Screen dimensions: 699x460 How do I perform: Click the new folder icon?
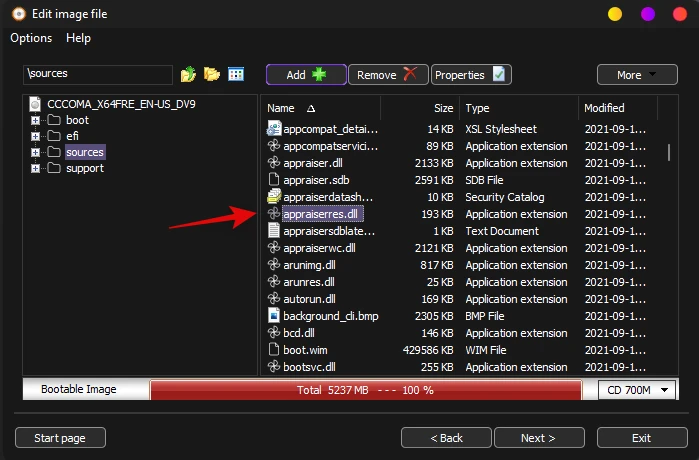click(212, 75)
